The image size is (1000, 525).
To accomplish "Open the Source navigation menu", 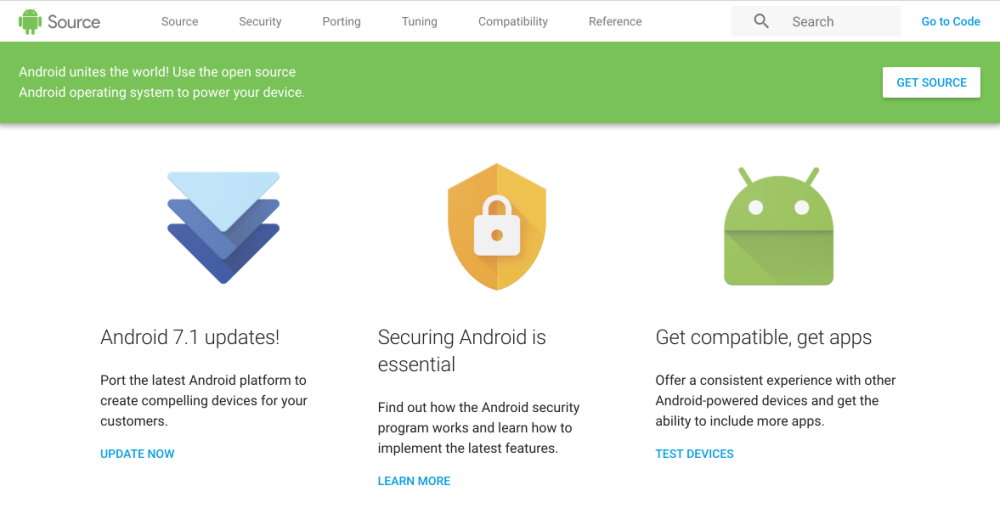I will tap(180, 21).
